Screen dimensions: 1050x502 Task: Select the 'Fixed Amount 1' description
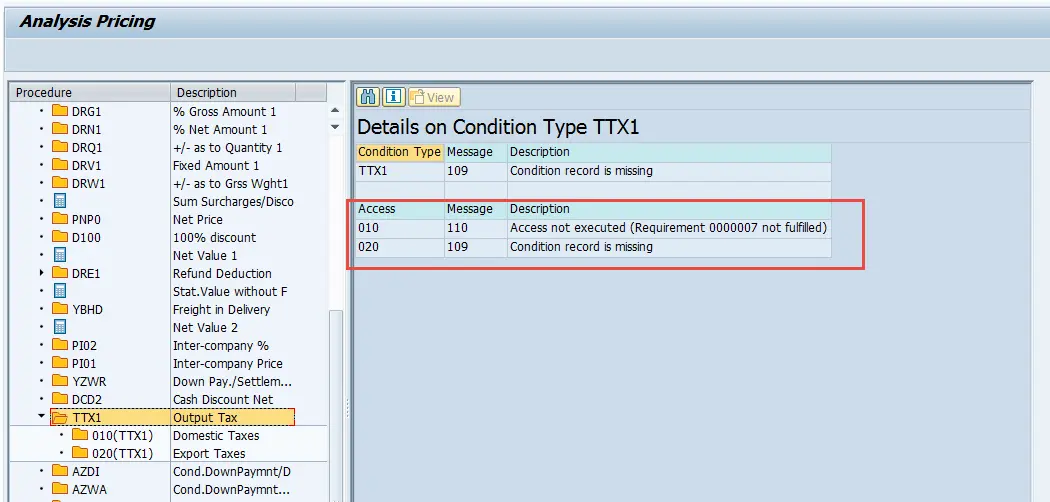pos(216,165)
